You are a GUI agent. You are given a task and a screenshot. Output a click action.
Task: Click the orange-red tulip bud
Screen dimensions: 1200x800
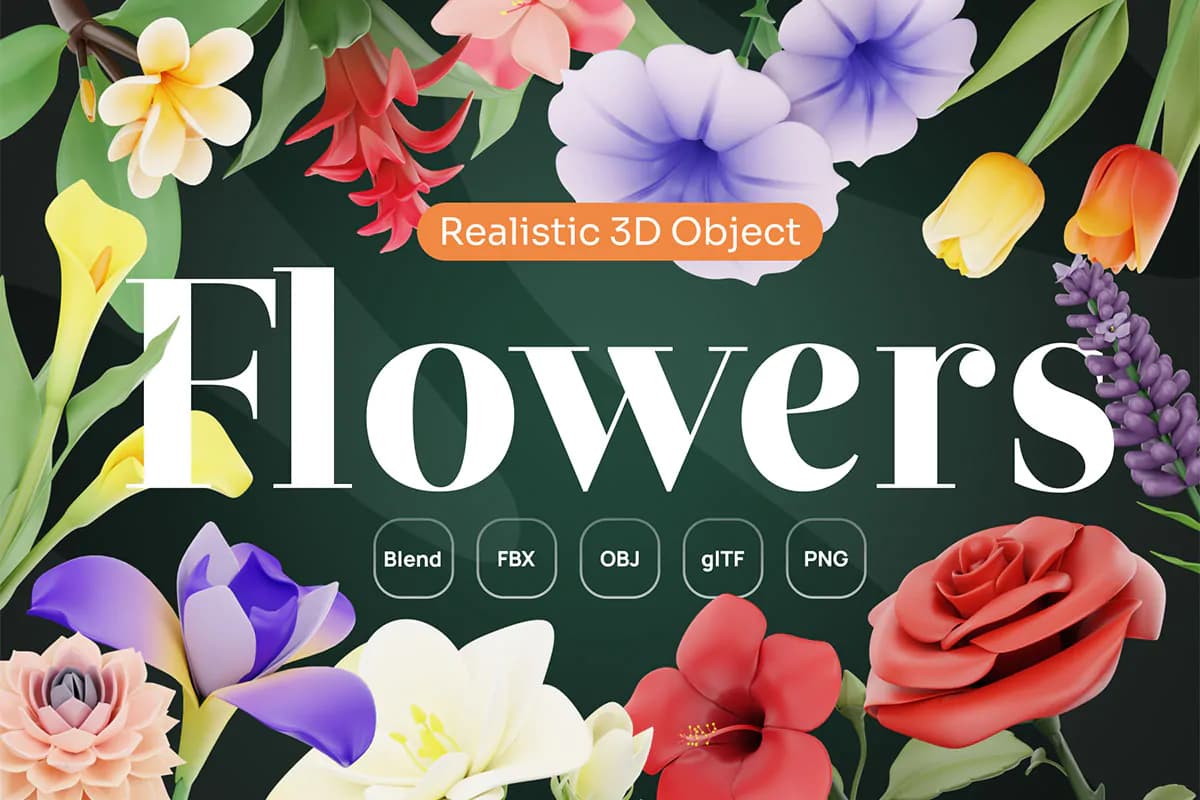[x=1121, y=207]
